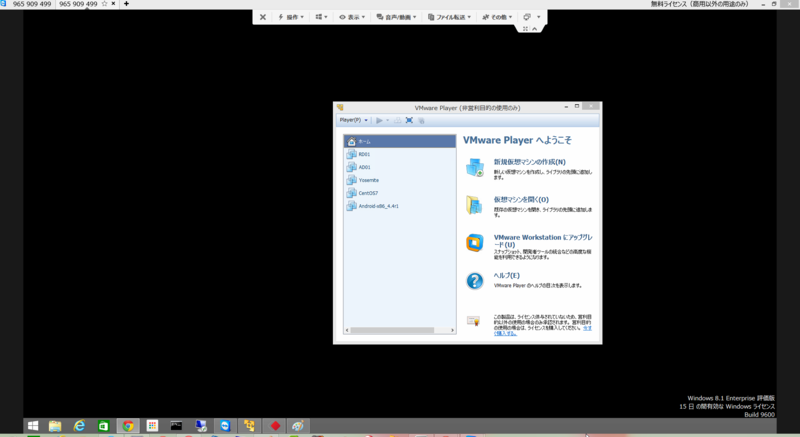
Task: Select the RD01 virtual machine
Action: (x=399, y=154)
